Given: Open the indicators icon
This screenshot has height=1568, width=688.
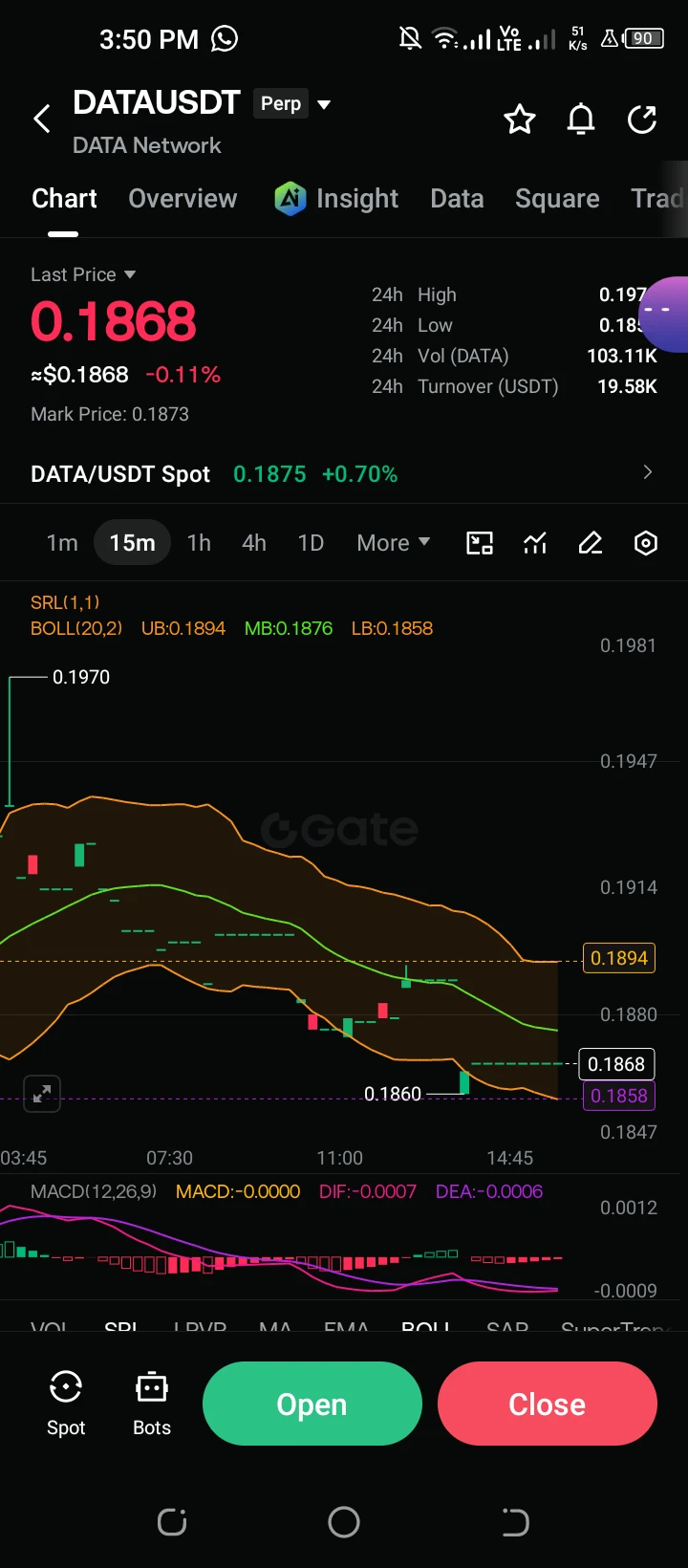Looking at the screenshot, I should tap(535, 543).
